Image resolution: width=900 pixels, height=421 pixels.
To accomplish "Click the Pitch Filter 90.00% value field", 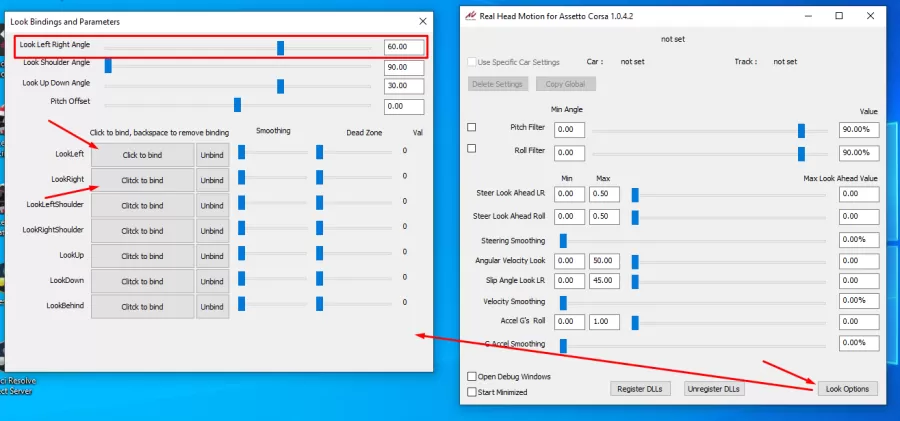I will coord(859,130).
